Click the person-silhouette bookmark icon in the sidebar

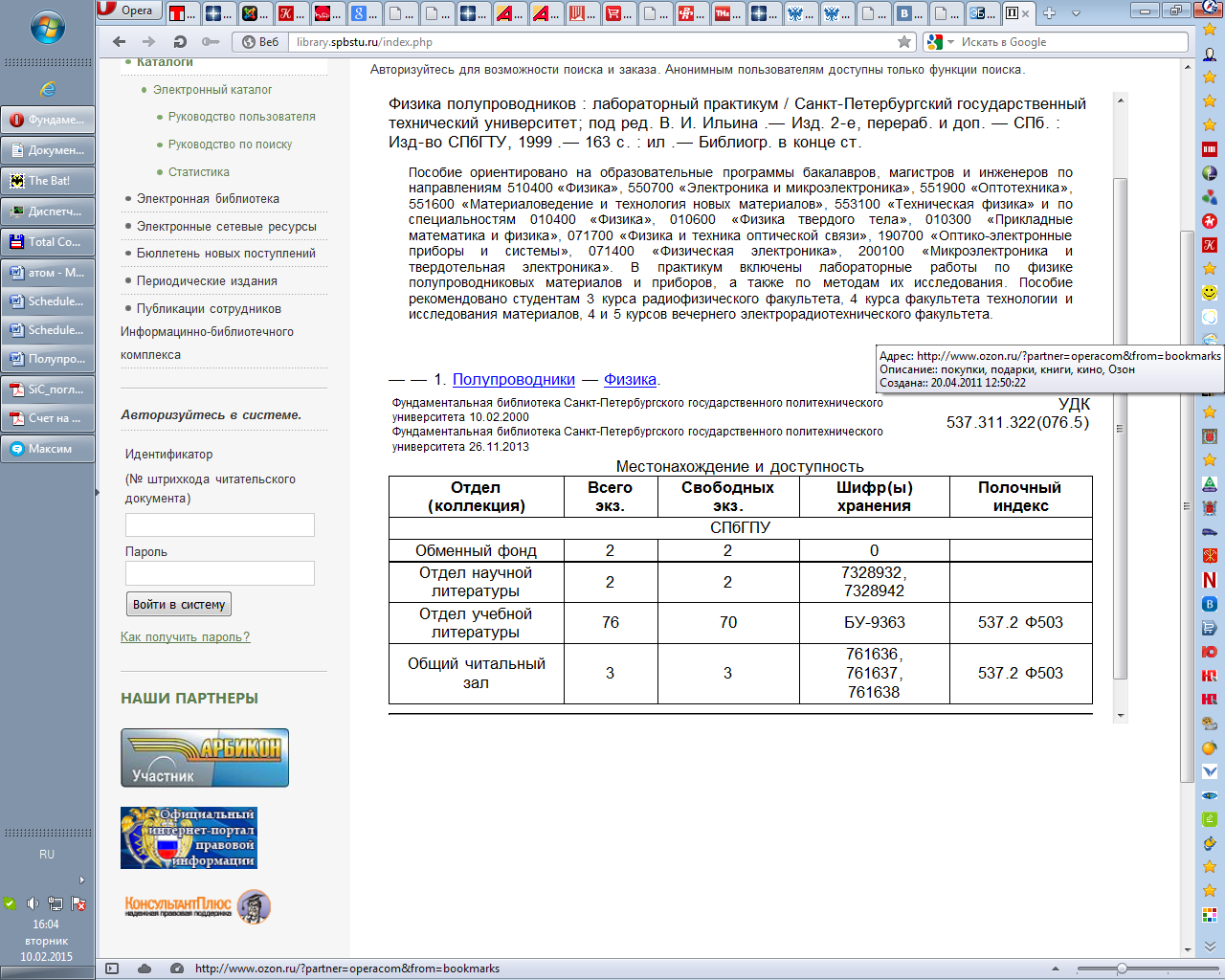(1210, 54)
